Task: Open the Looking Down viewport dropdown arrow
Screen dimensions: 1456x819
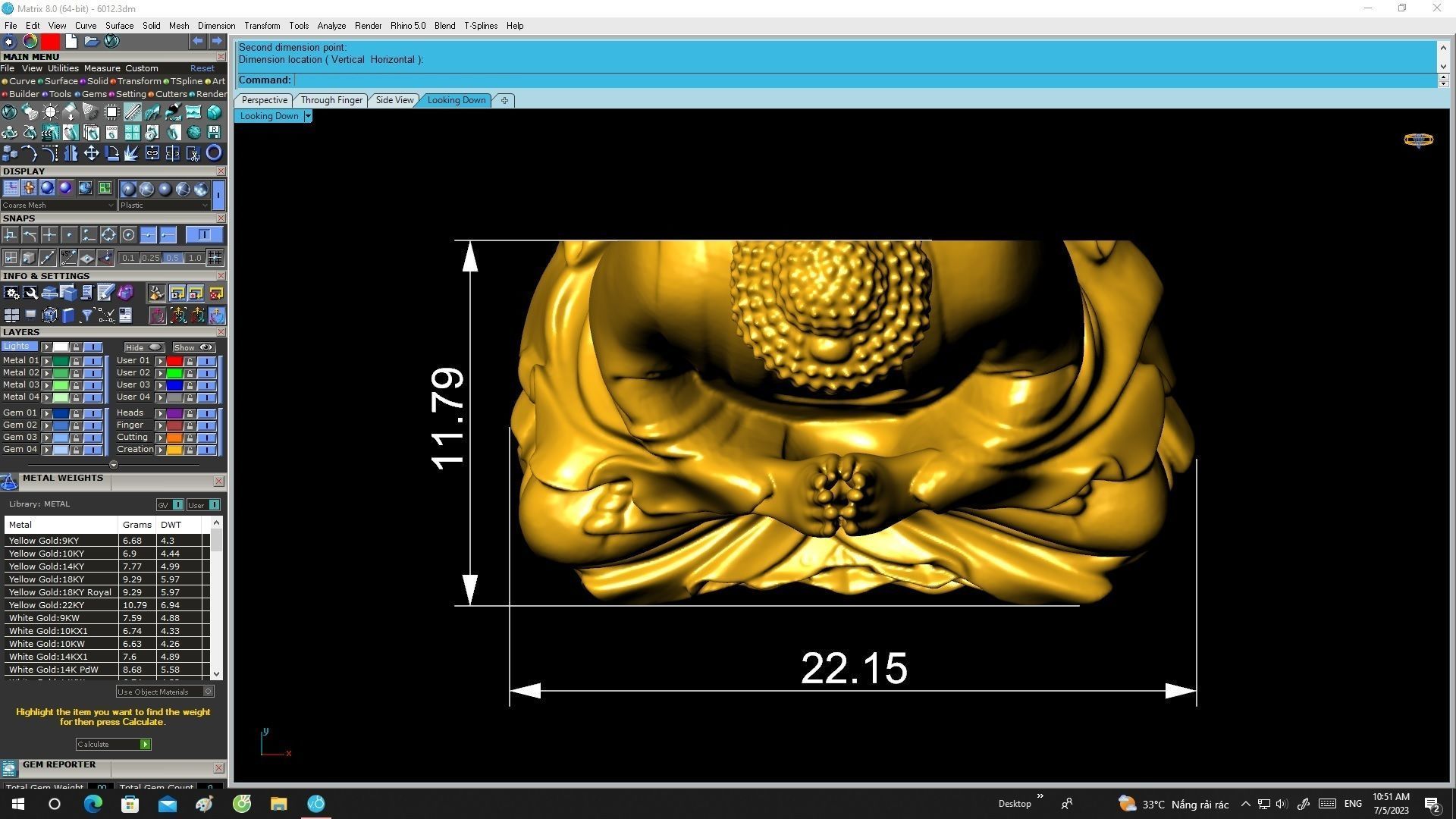Action: pyautogui.click(x=308, y=116)
